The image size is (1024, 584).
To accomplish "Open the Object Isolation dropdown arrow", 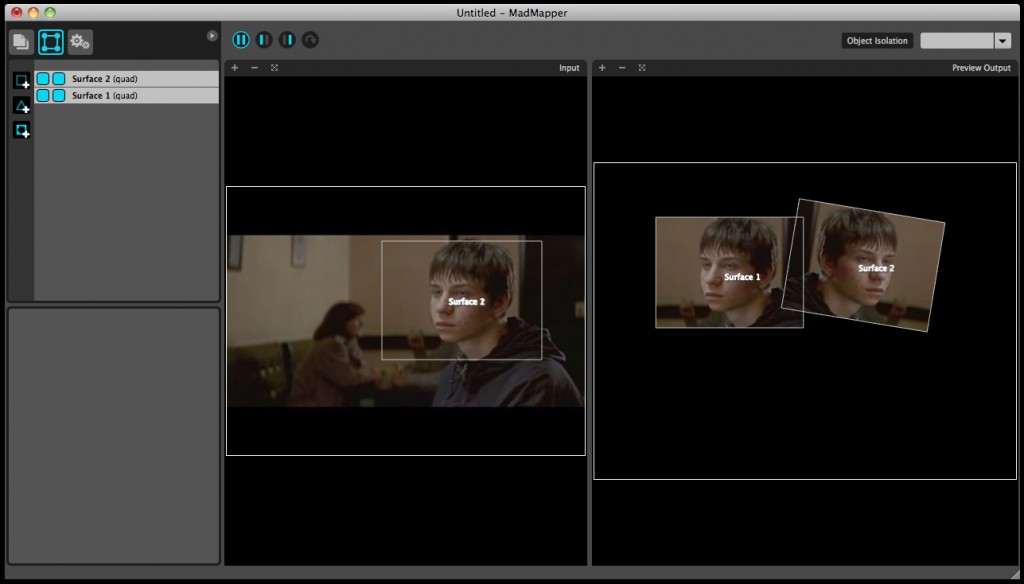I will coord(1003,41).
